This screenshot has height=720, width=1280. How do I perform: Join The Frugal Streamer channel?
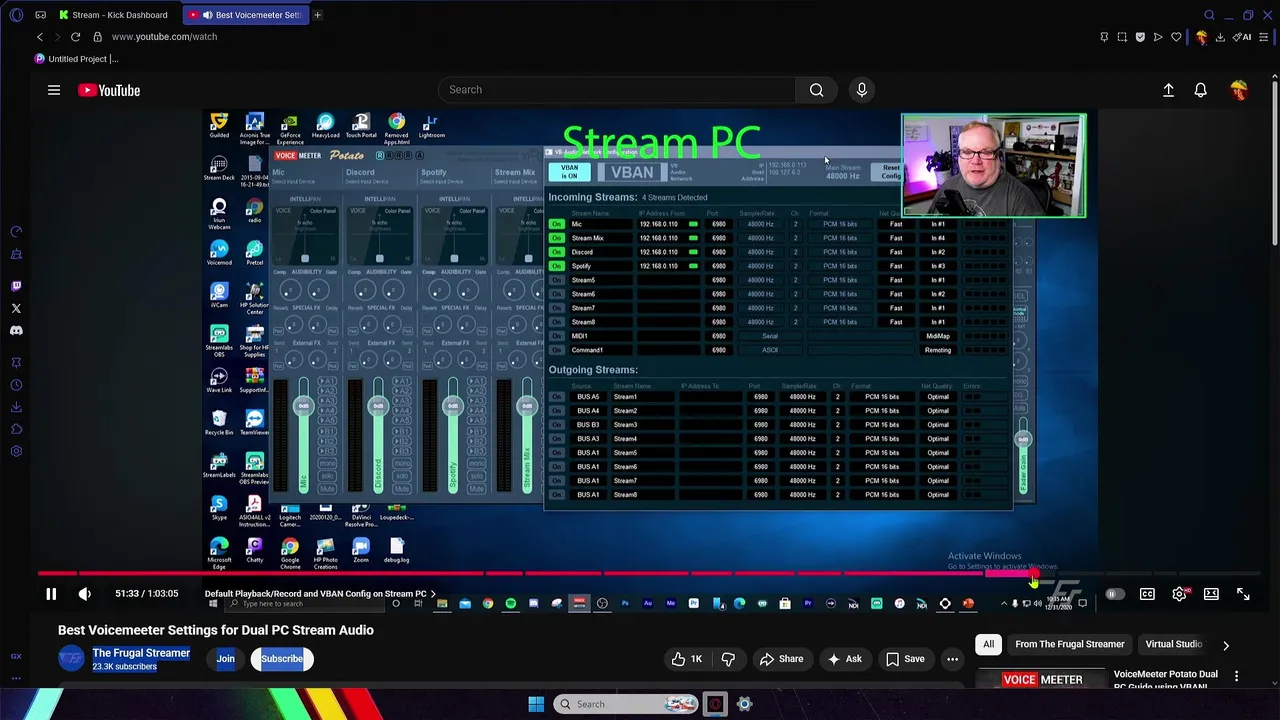(226, 659)
